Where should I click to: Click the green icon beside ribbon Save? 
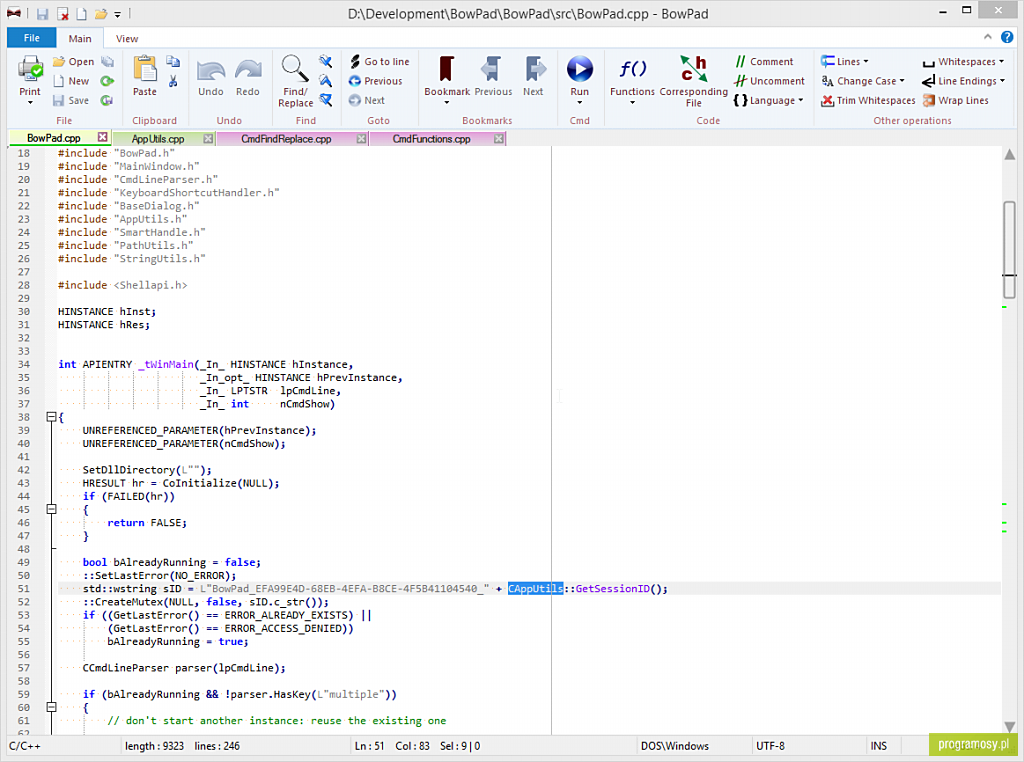coord(108,101)
